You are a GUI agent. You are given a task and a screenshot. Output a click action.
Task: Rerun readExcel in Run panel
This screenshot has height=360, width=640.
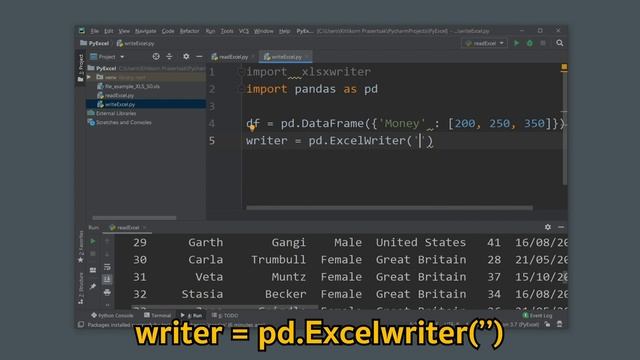[93, 241]
